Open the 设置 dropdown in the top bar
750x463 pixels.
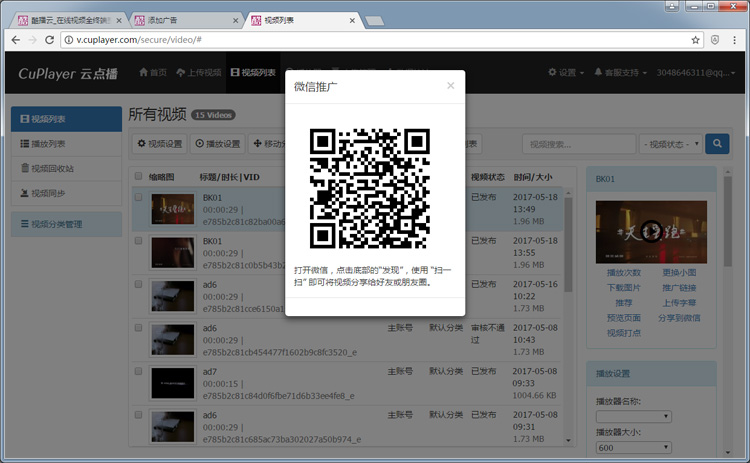(x=565, y=72)
